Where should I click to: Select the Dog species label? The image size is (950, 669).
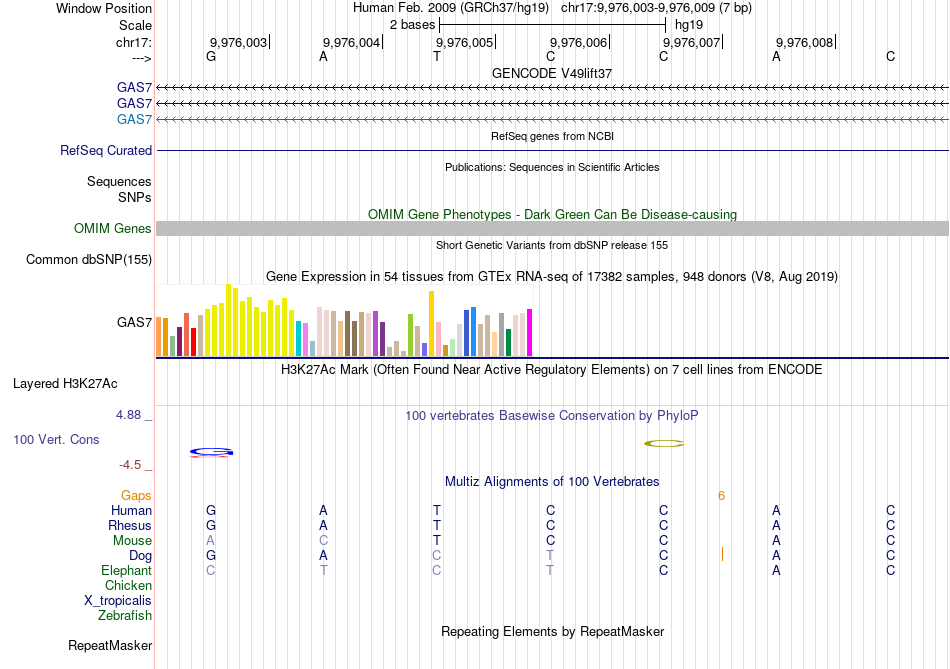[141, 556]
